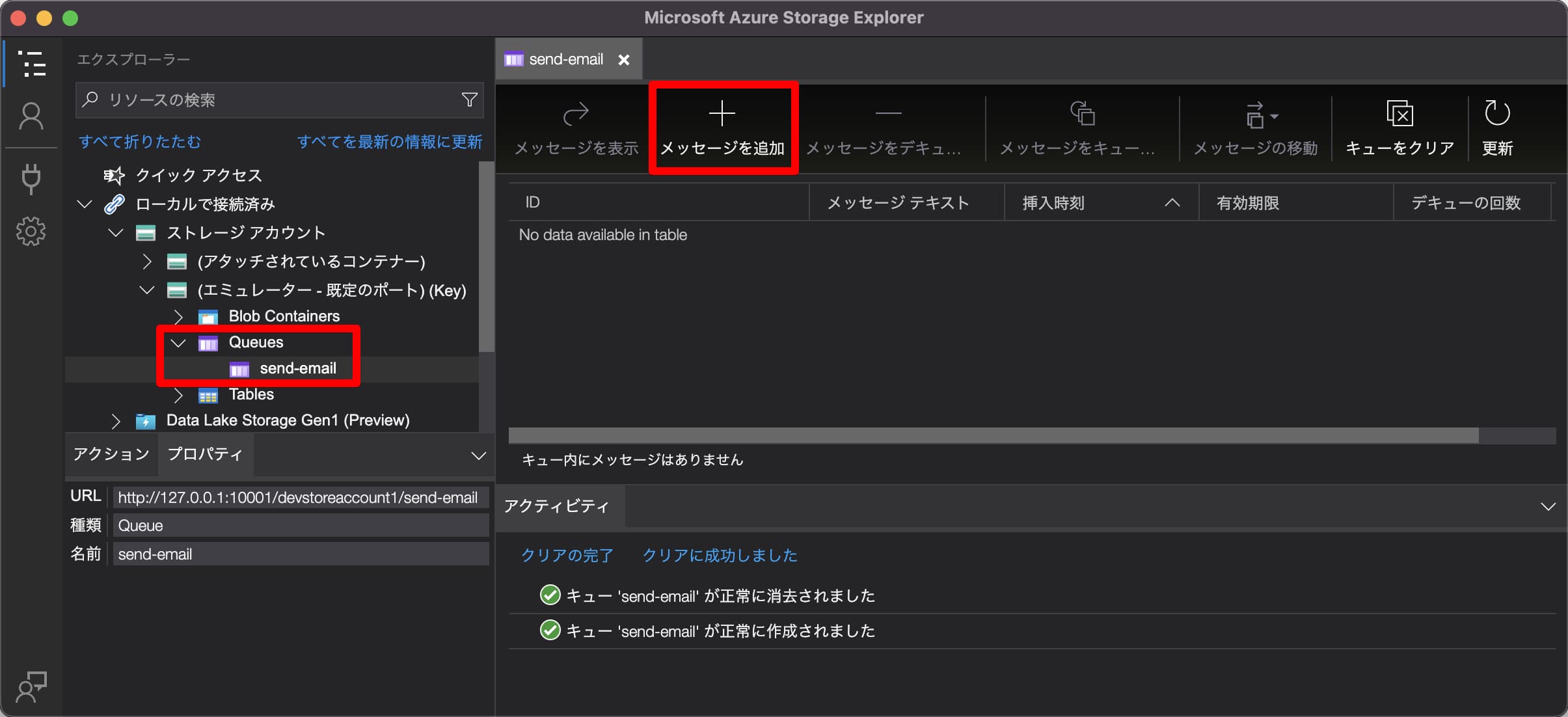Viewport: 1568px width, 717px height.
Task: Click クリアの完了 link in activity
Action: pos(567,555)
